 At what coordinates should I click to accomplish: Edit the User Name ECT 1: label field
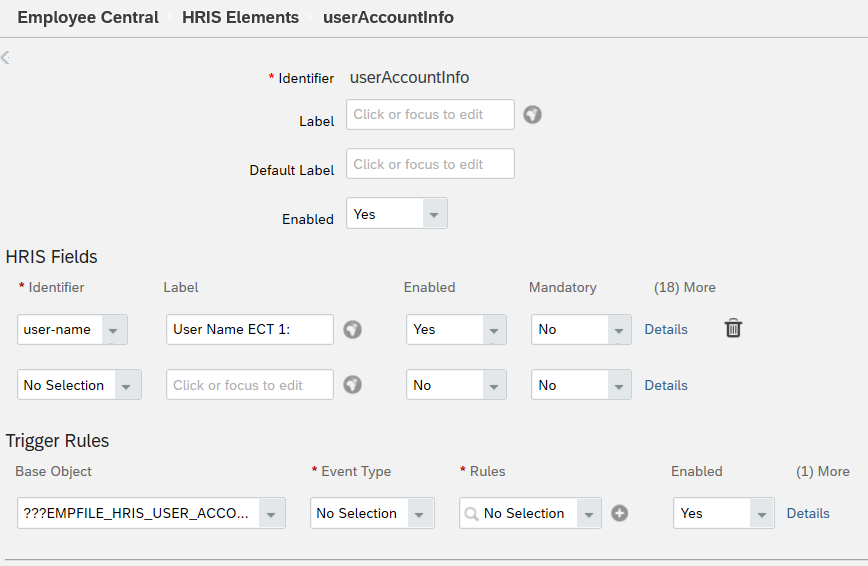(x=250, y=330)
